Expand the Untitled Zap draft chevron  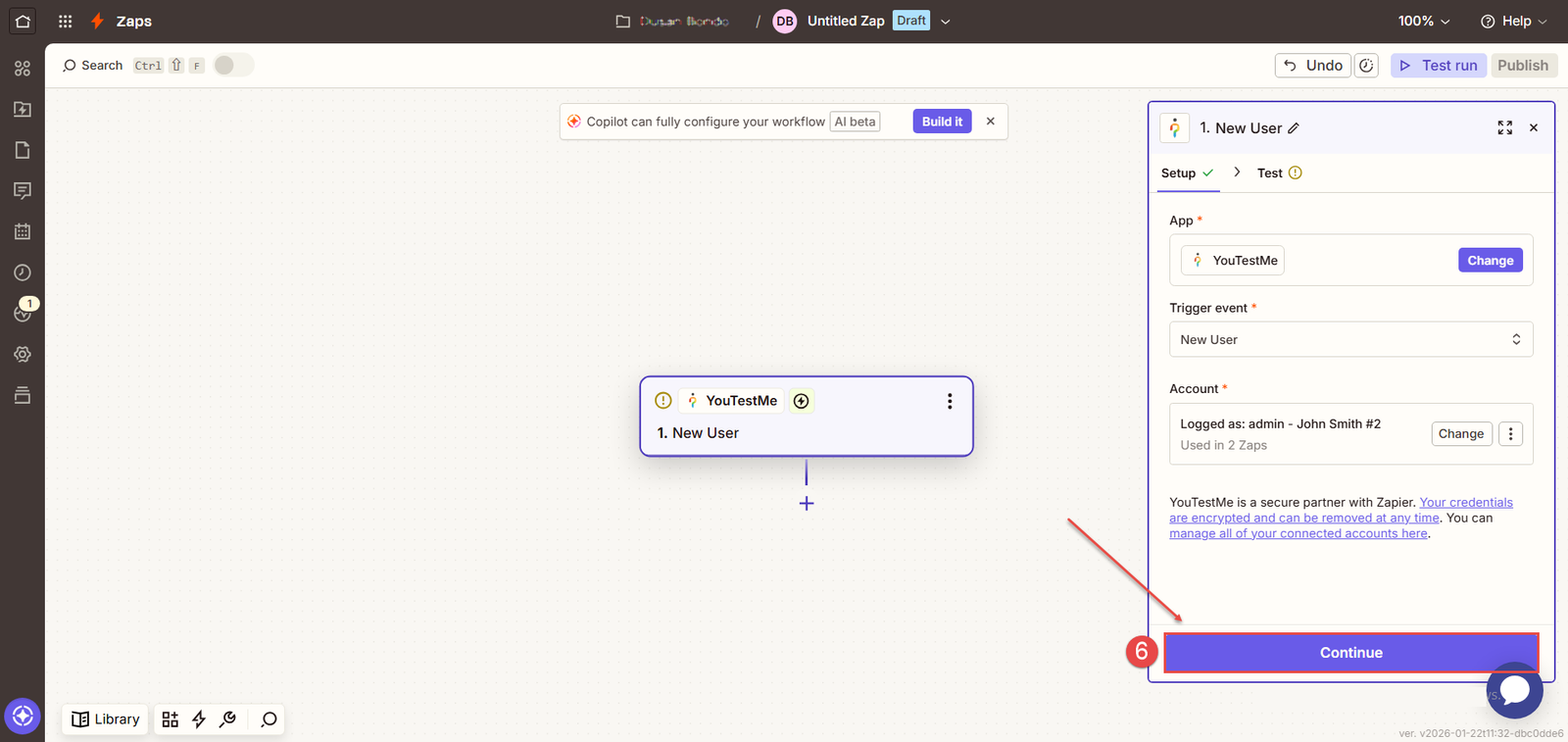pyautogui.click(x=946, y=22)
